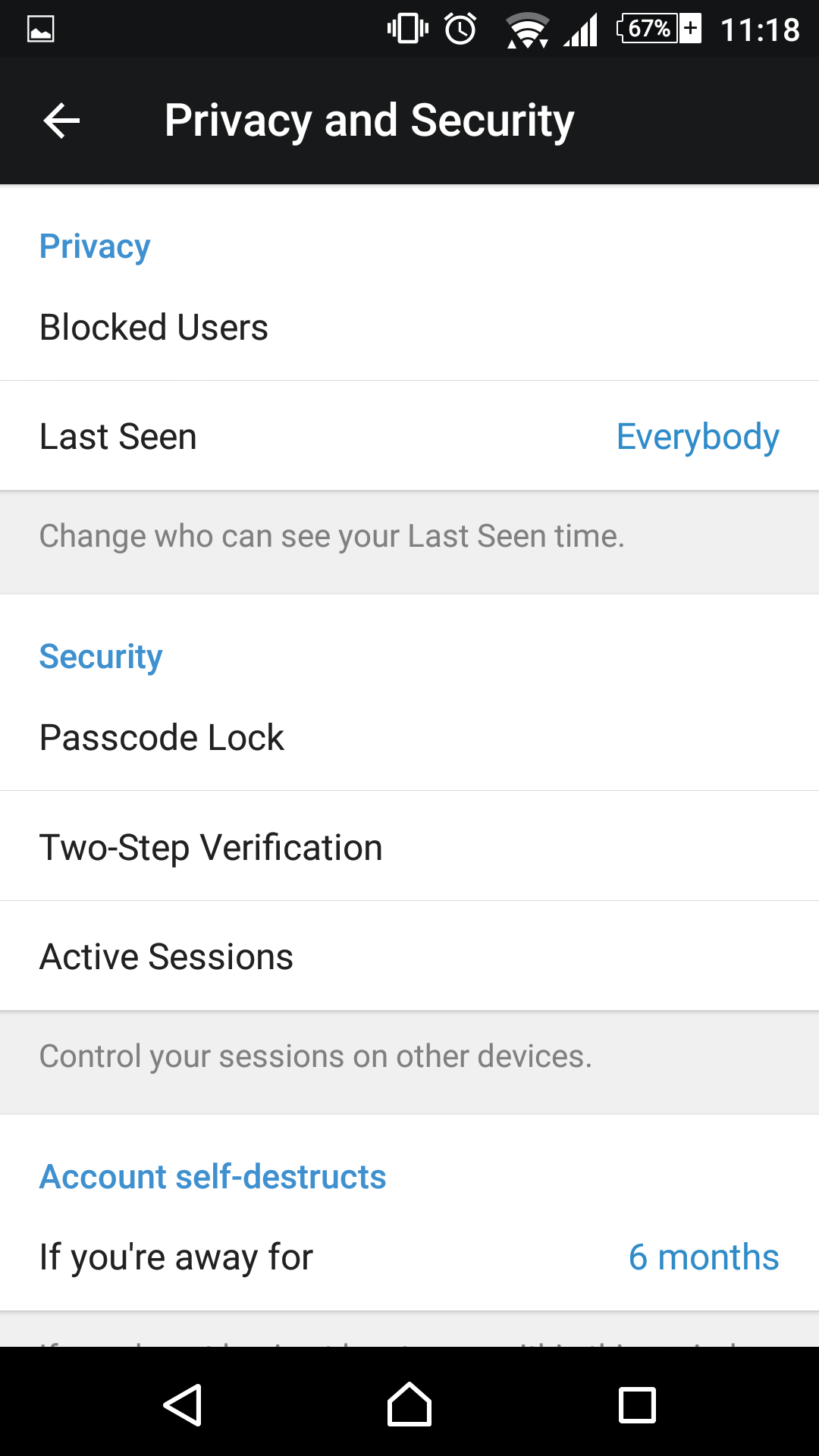The image size is (819, 1456).
Task: Tap the vibrate mode status icon
Action: click(x=408, y=29)
